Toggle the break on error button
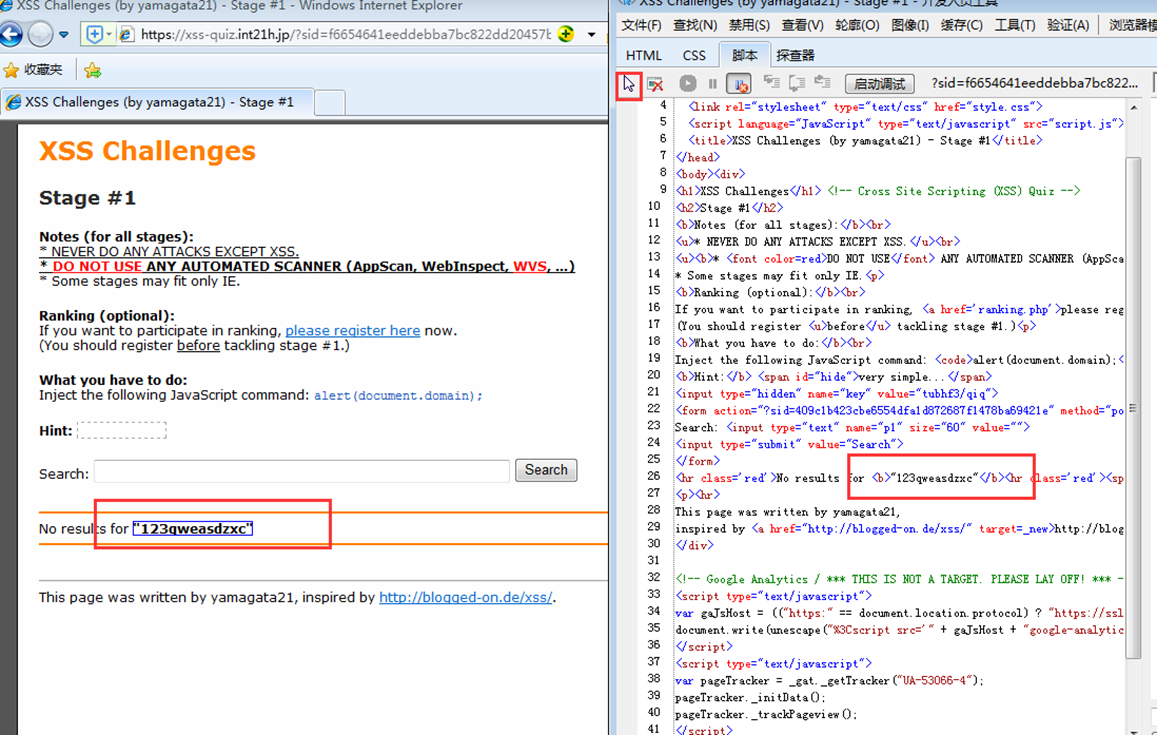 (x=739, y=83)
